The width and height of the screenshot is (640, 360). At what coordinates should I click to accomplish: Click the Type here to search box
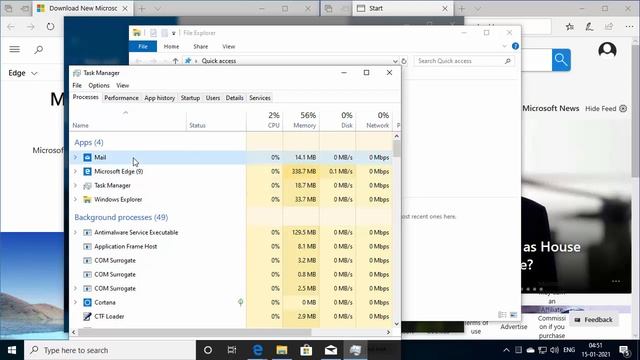pyautogui.click(x=110, y=350)
